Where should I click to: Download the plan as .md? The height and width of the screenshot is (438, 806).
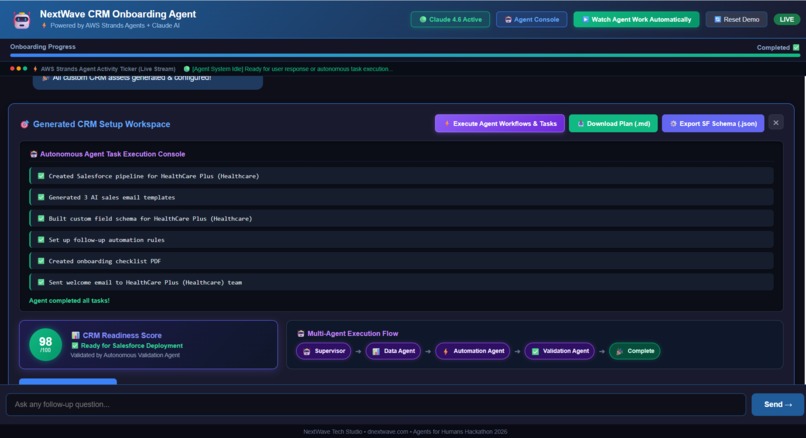(613, 123)
